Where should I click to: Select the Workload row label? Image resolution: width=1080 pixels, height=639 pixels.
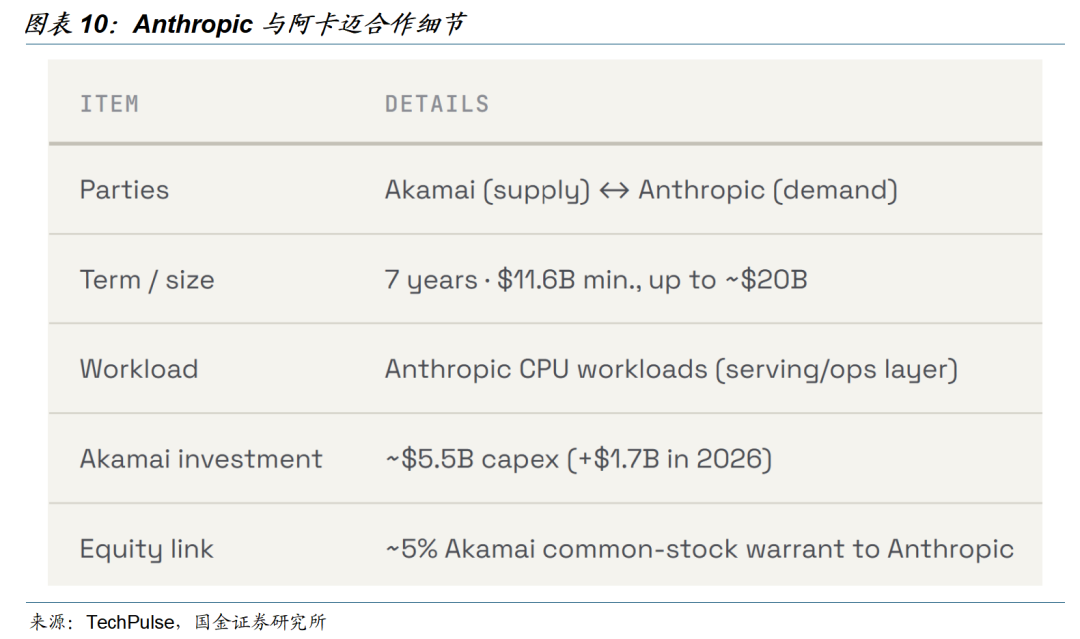[x=138, y=369]
